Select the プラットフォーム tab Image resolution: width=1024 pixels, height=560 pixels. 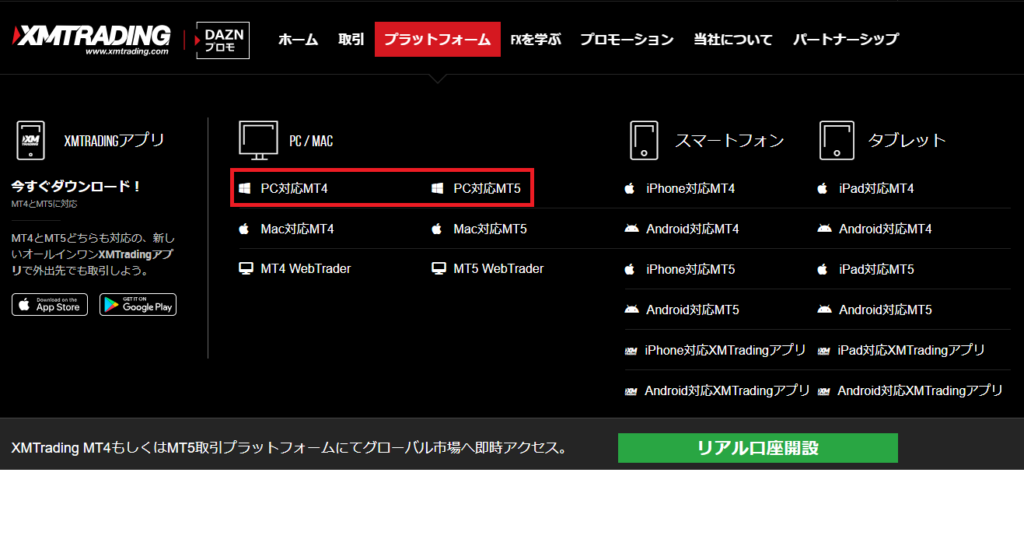[x=437, y=40]
